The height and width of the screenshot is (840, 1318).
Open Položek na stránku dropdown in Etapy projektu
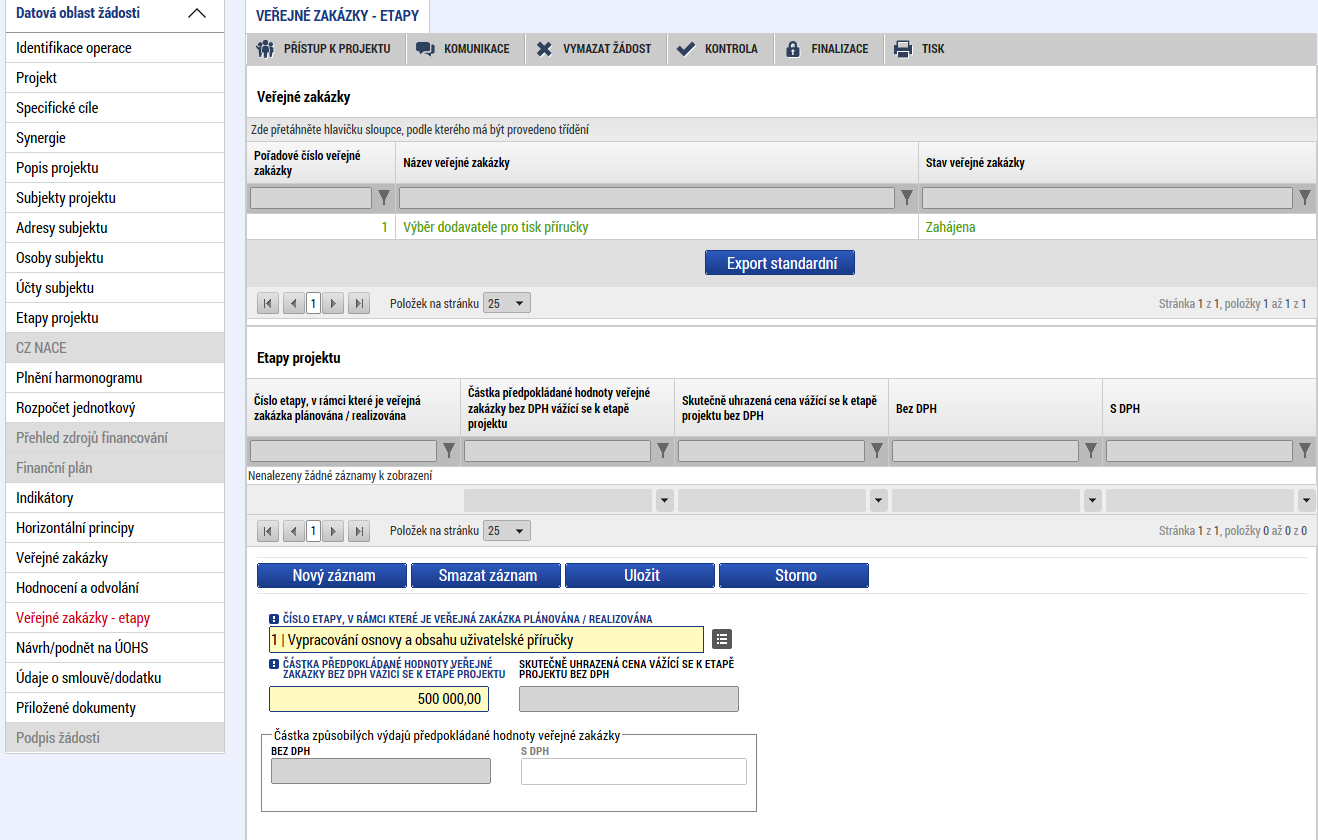click(x=507, y=531)
